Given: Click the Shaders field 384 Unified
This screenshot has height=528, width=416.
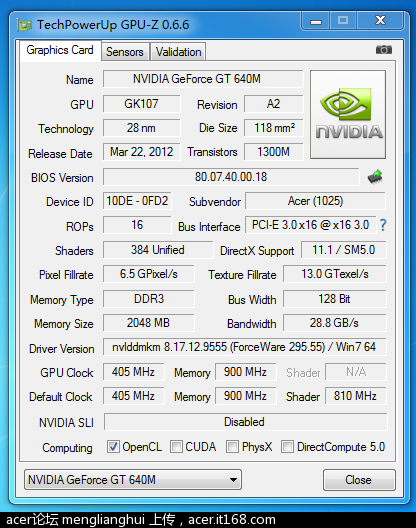Looking at the screenshot, I should point(158,250).
